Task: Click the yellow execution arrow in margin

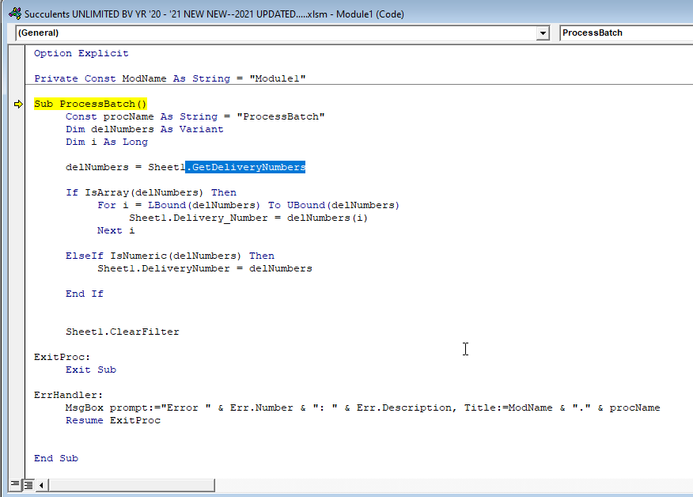Action: (18, 104)
